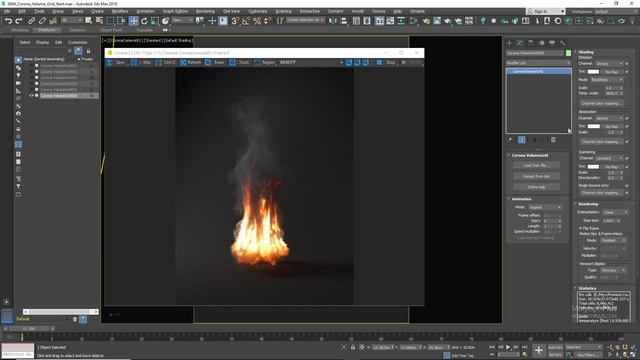This screenshot has width=640, height=360.
Task: Toggle Single bounce only checkbox
Action: pos(627,186)
